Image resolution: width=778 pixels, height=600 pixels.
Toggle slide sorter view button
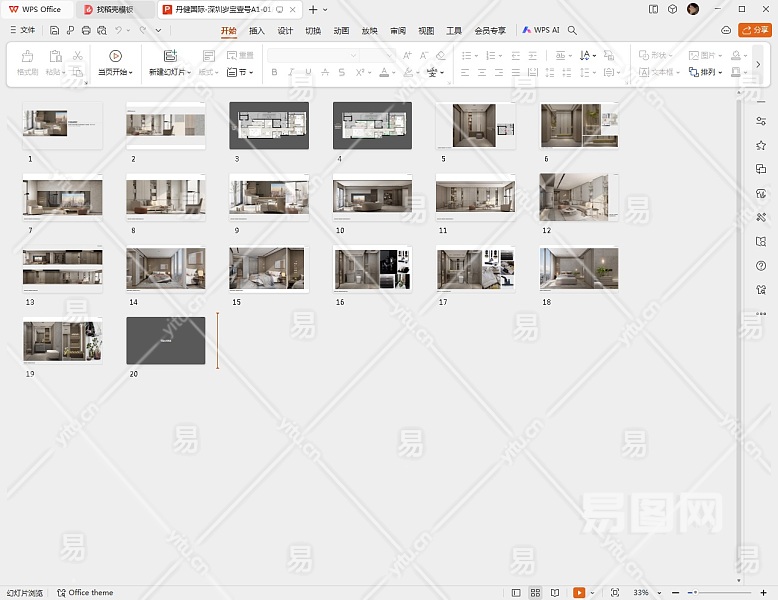(535, 593)
